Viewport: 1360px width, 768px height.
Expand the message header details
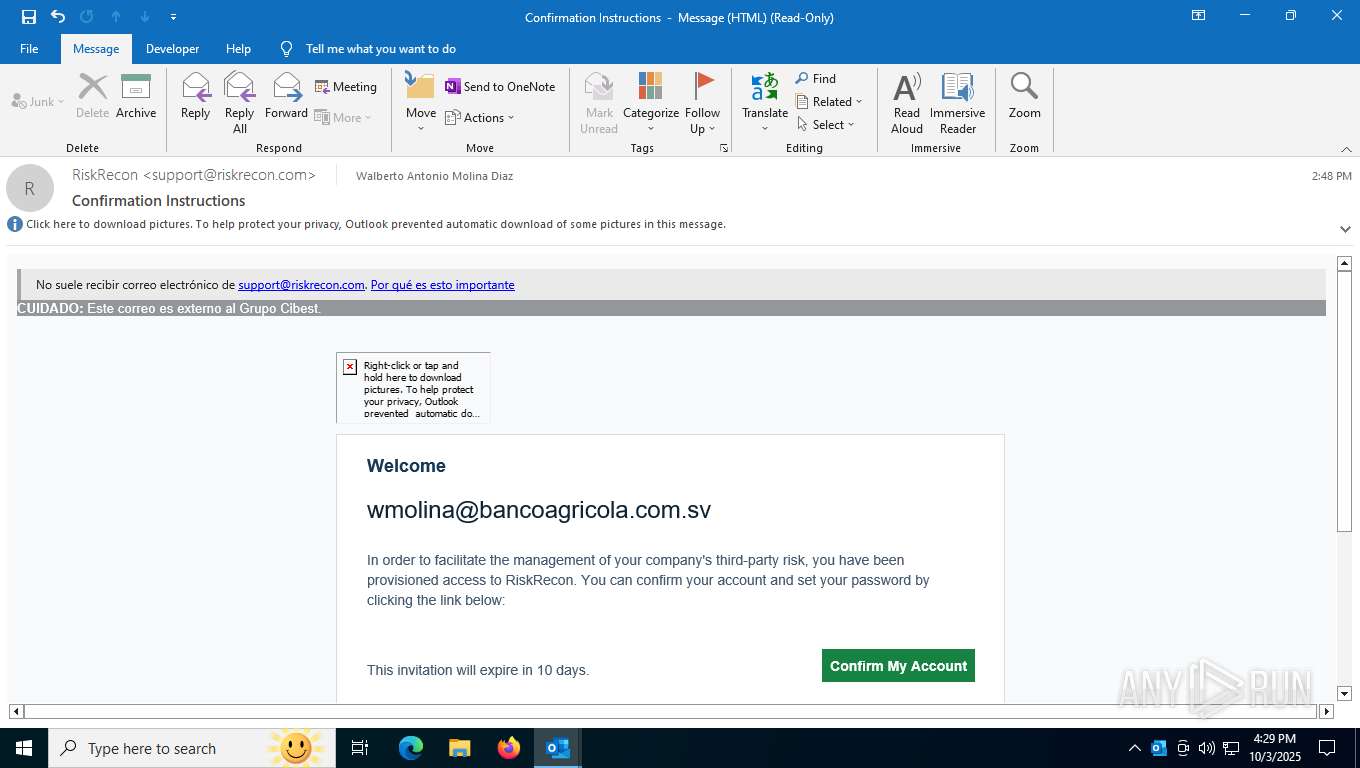pos(1345,229)
